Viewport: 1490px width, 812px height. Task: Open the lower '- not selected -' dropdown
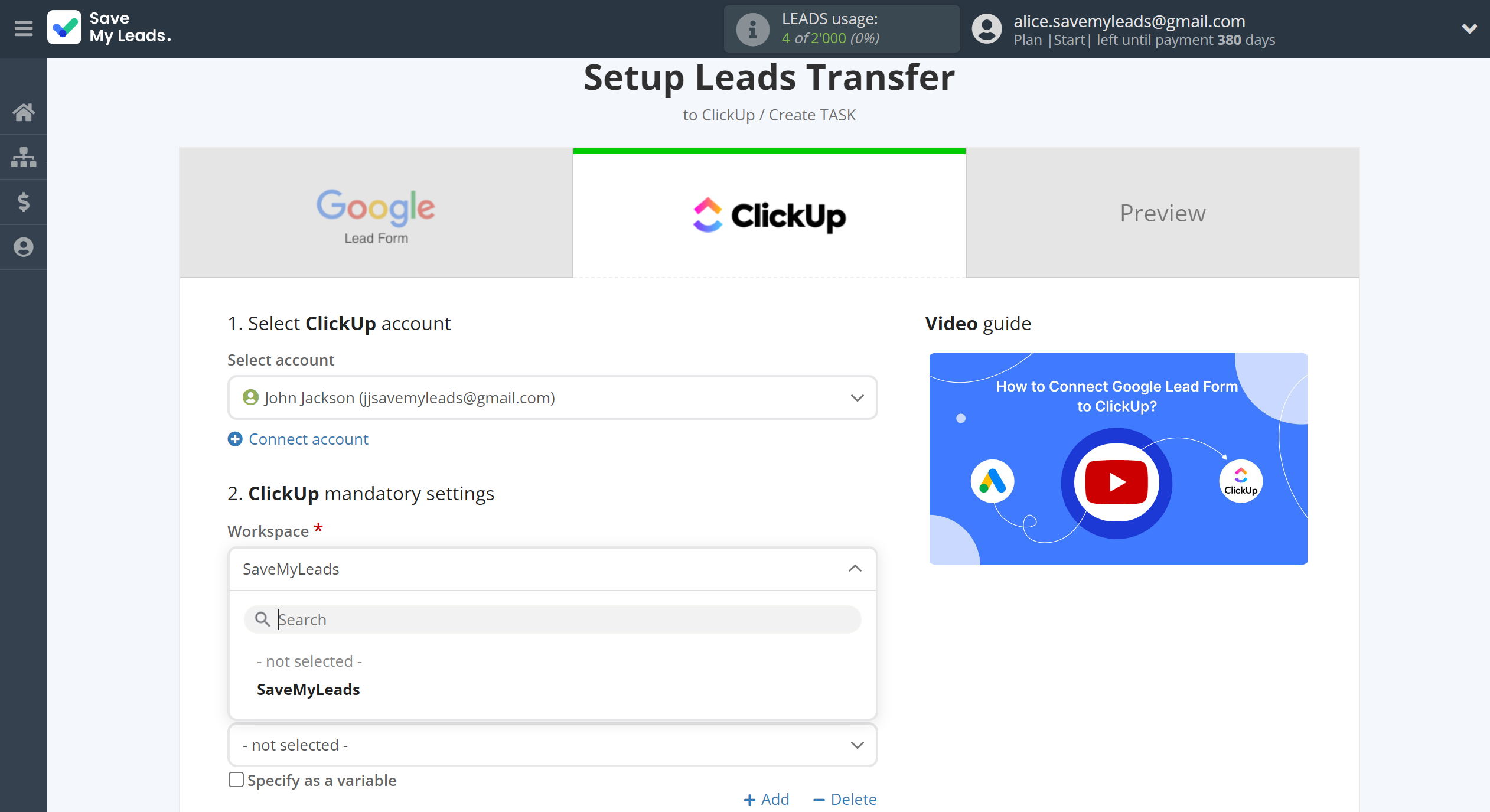(552, 745)
